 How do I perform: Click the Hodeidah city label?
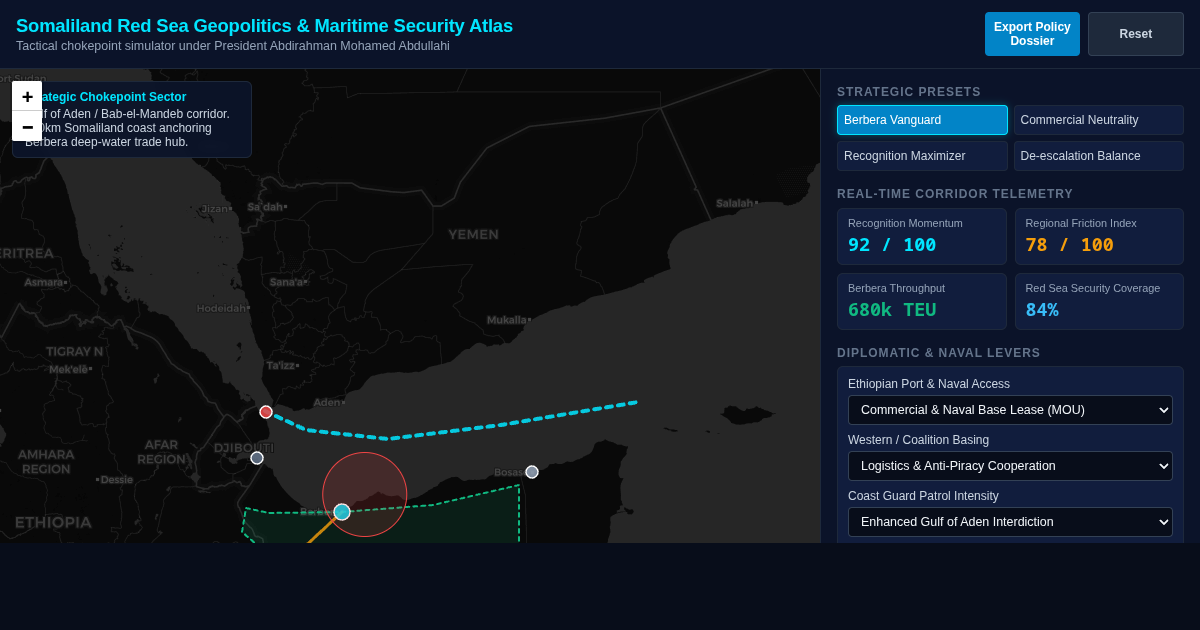click(223, 308)
